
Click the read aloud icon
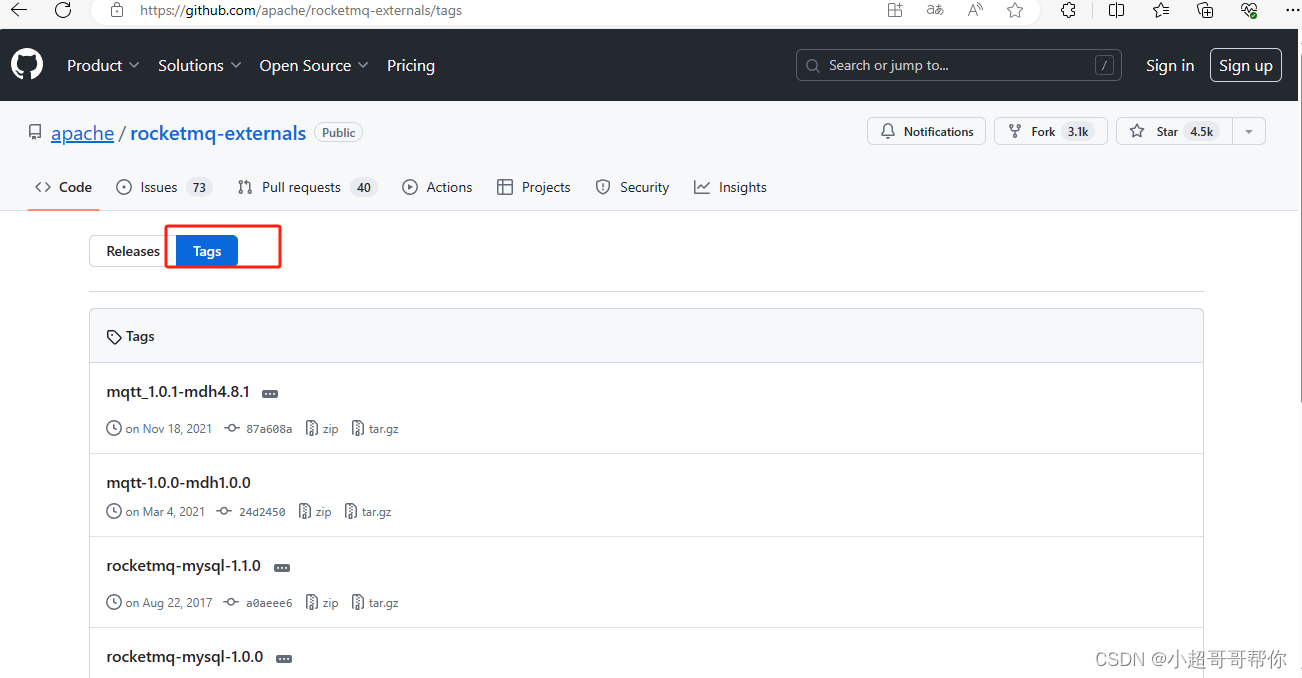(x=975, y=10)
